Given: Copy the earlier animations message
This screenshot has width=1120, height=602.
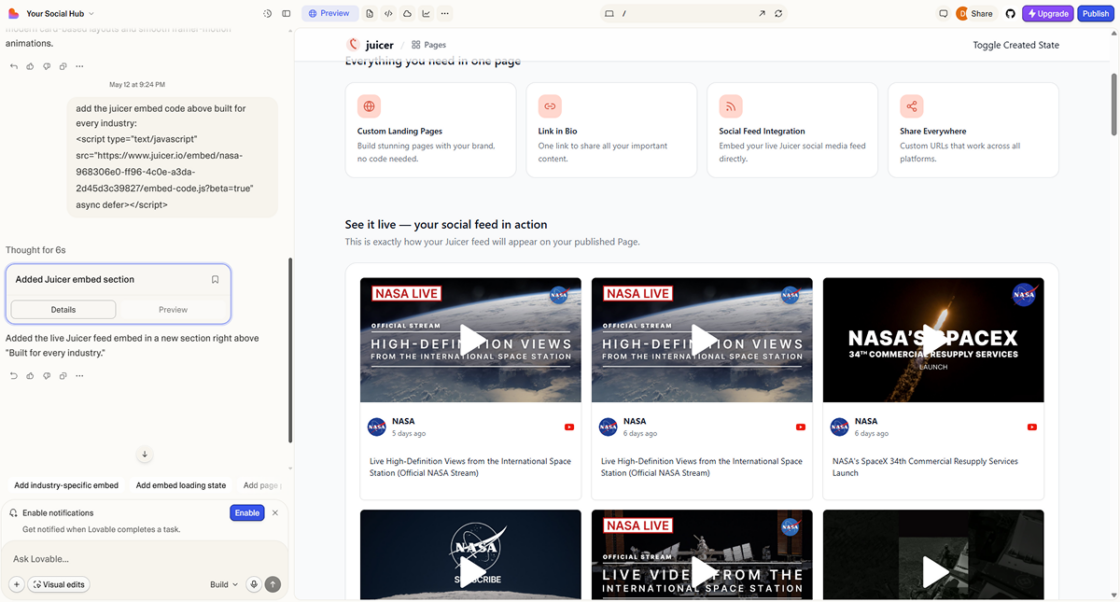Looking at the screenshot, I should coord(63,66).
